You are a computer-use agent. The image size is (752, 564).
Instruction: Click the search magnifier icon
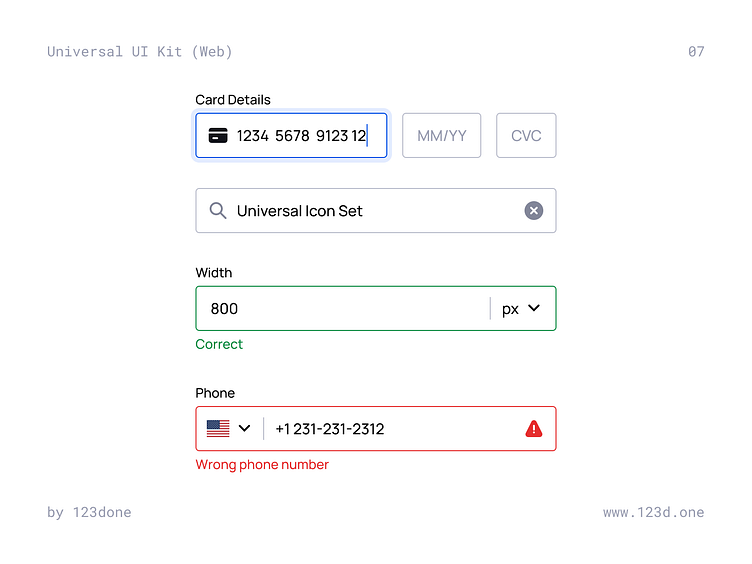tap(218, 211)
